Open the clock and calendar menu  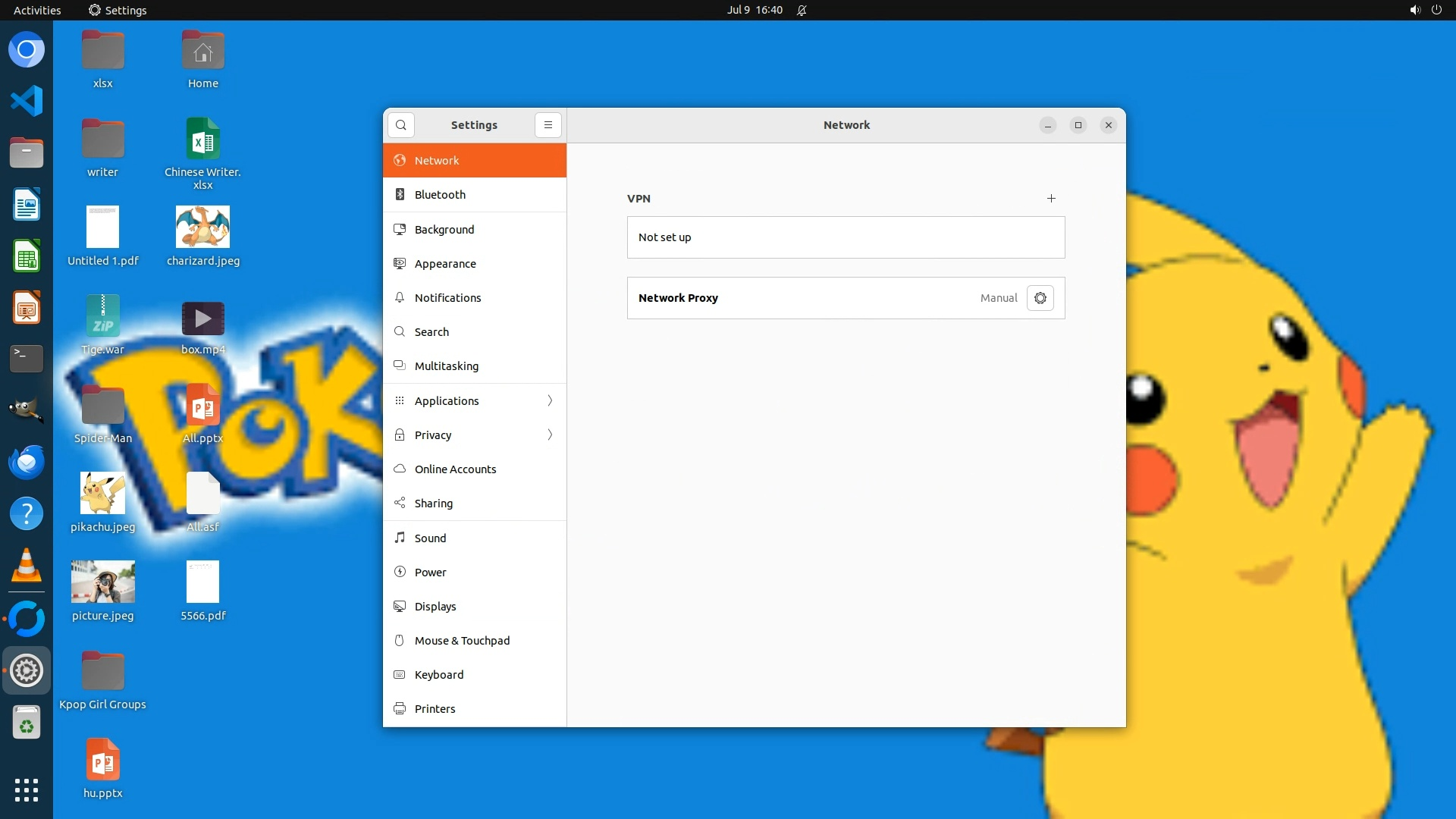click(x=754, y=10)
